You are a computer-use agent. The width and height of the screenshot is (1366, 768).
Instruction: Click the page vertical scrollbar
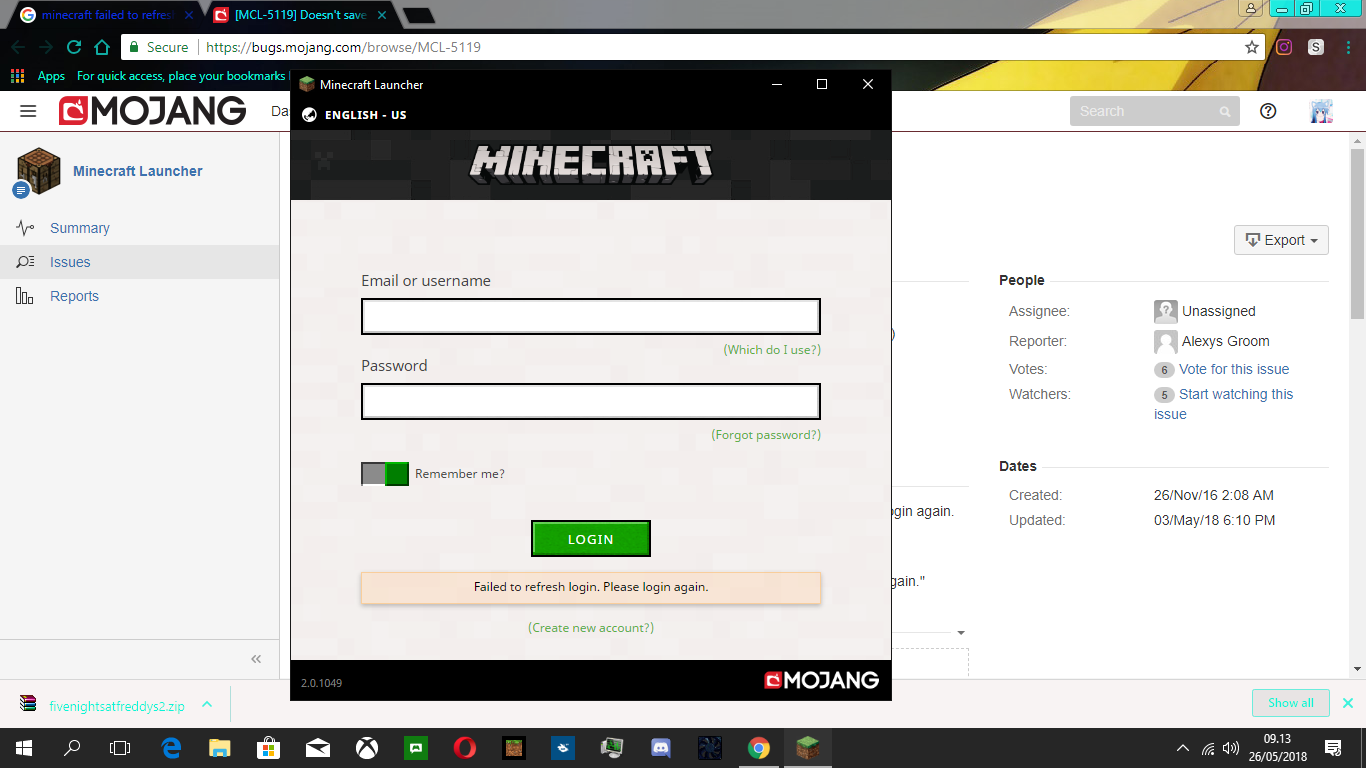tap(1357, 233)
